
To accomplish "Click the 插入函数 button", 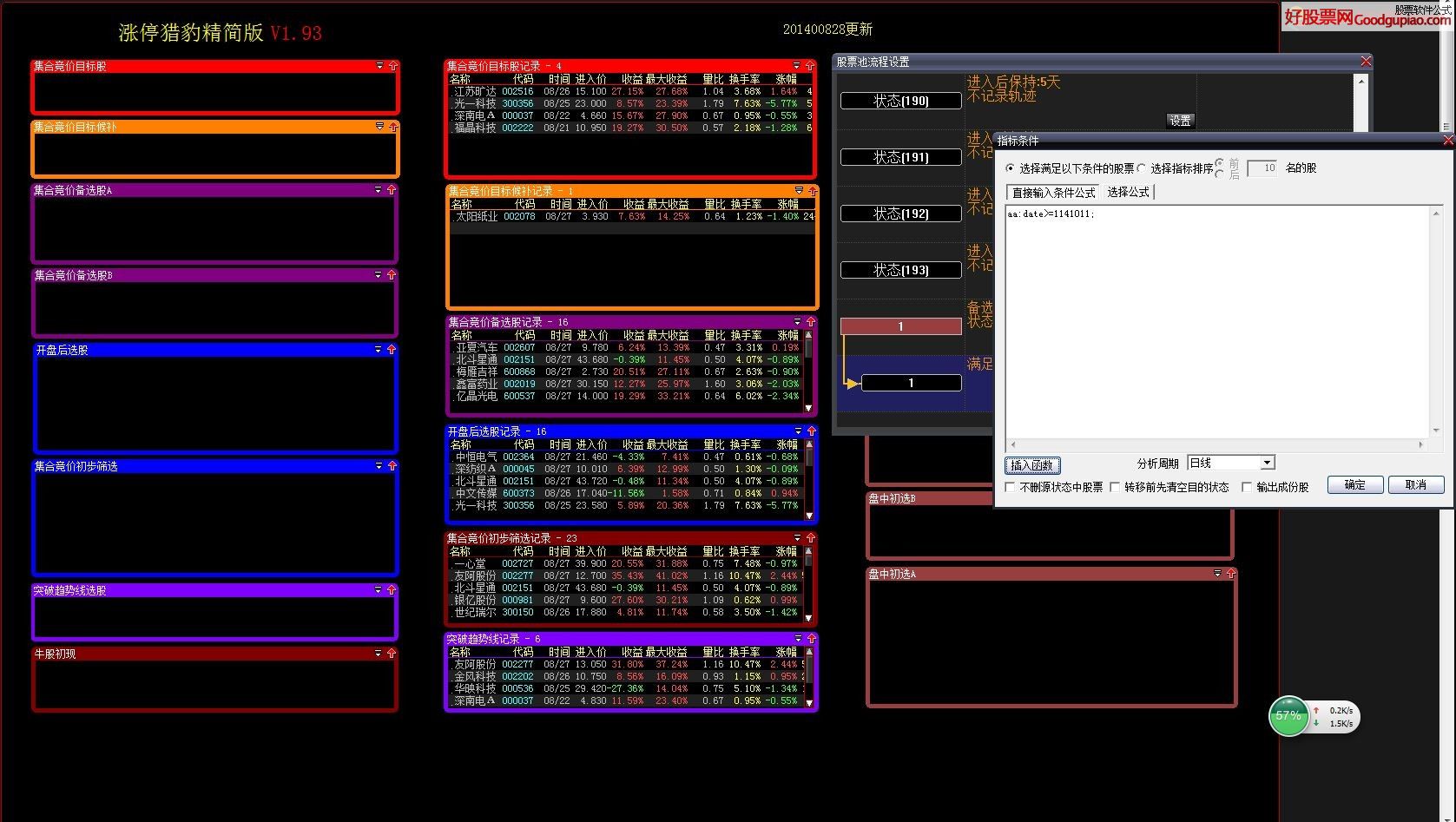I will click(1032, 465).
